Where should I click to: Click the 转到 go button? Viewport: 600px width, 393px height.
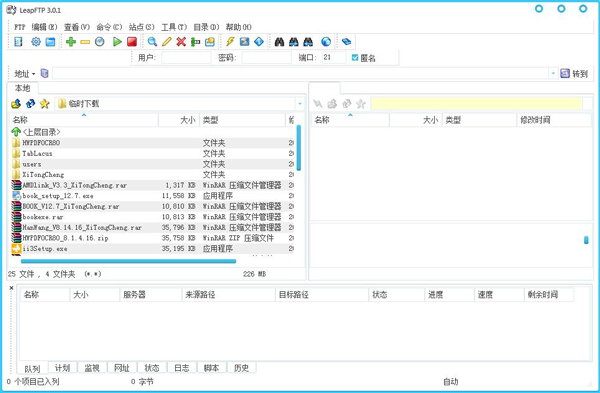click(574, 73)
